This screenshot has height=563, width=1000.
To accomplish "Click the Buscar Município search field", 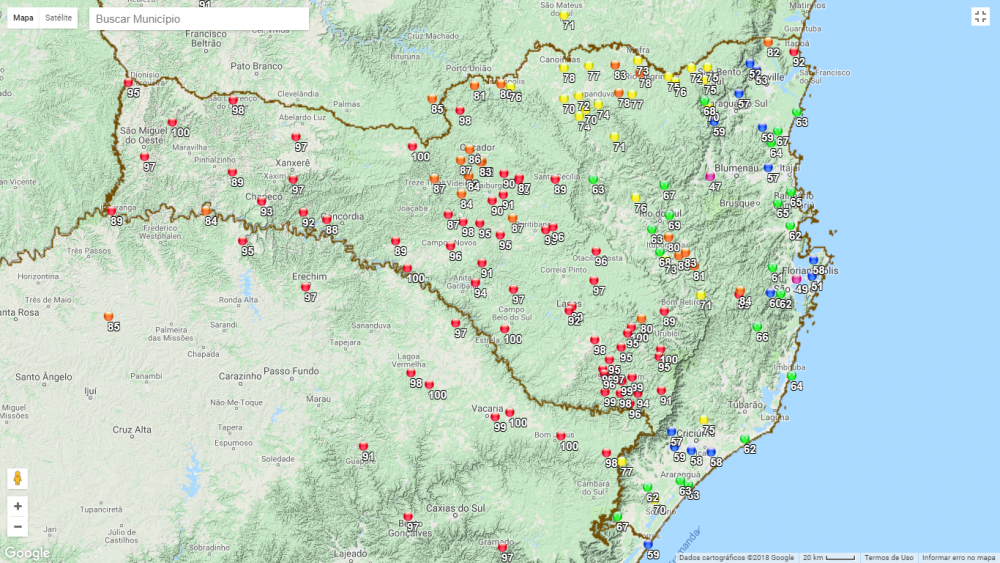I will click(198, 19).
